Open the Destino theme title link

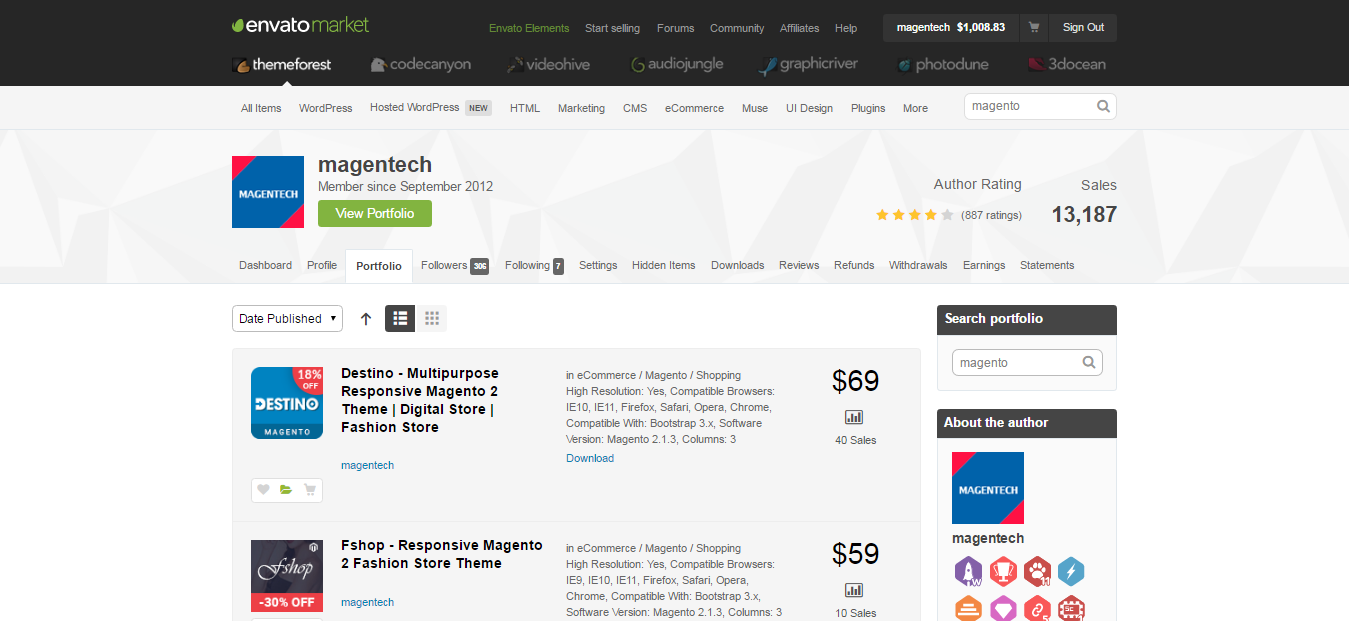(x=420, y=400)
